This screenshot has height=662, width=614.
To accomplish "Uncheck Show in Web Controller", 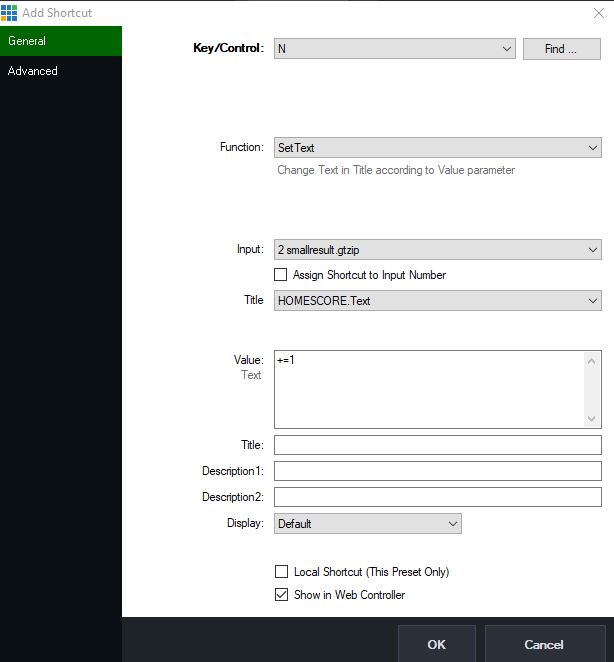I will tap(281, 595).
